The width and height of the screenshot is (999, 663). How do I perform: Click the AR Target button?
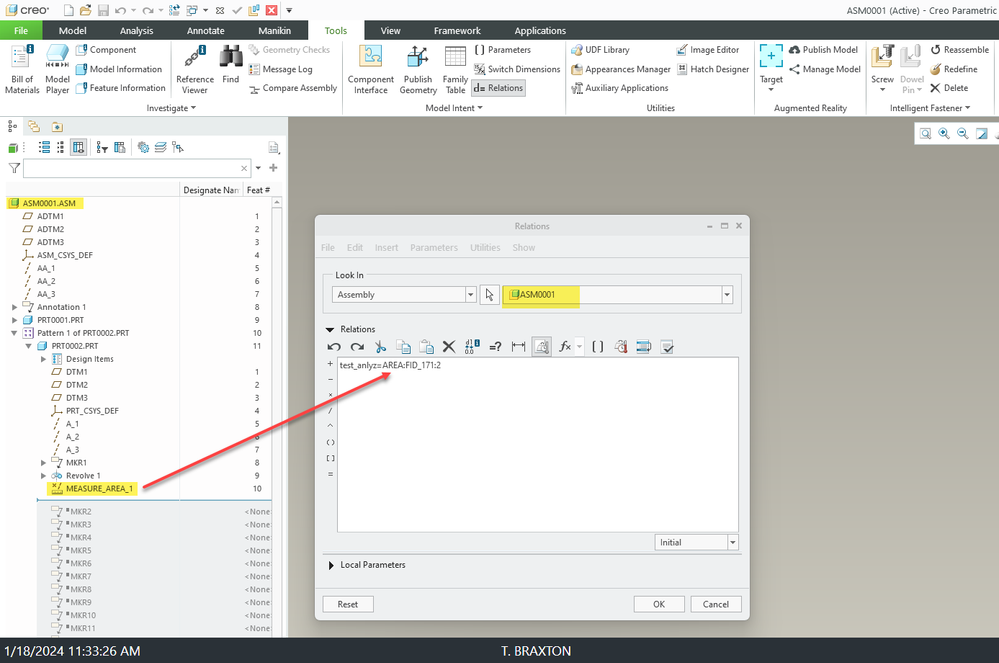click(x=771, y=67)
